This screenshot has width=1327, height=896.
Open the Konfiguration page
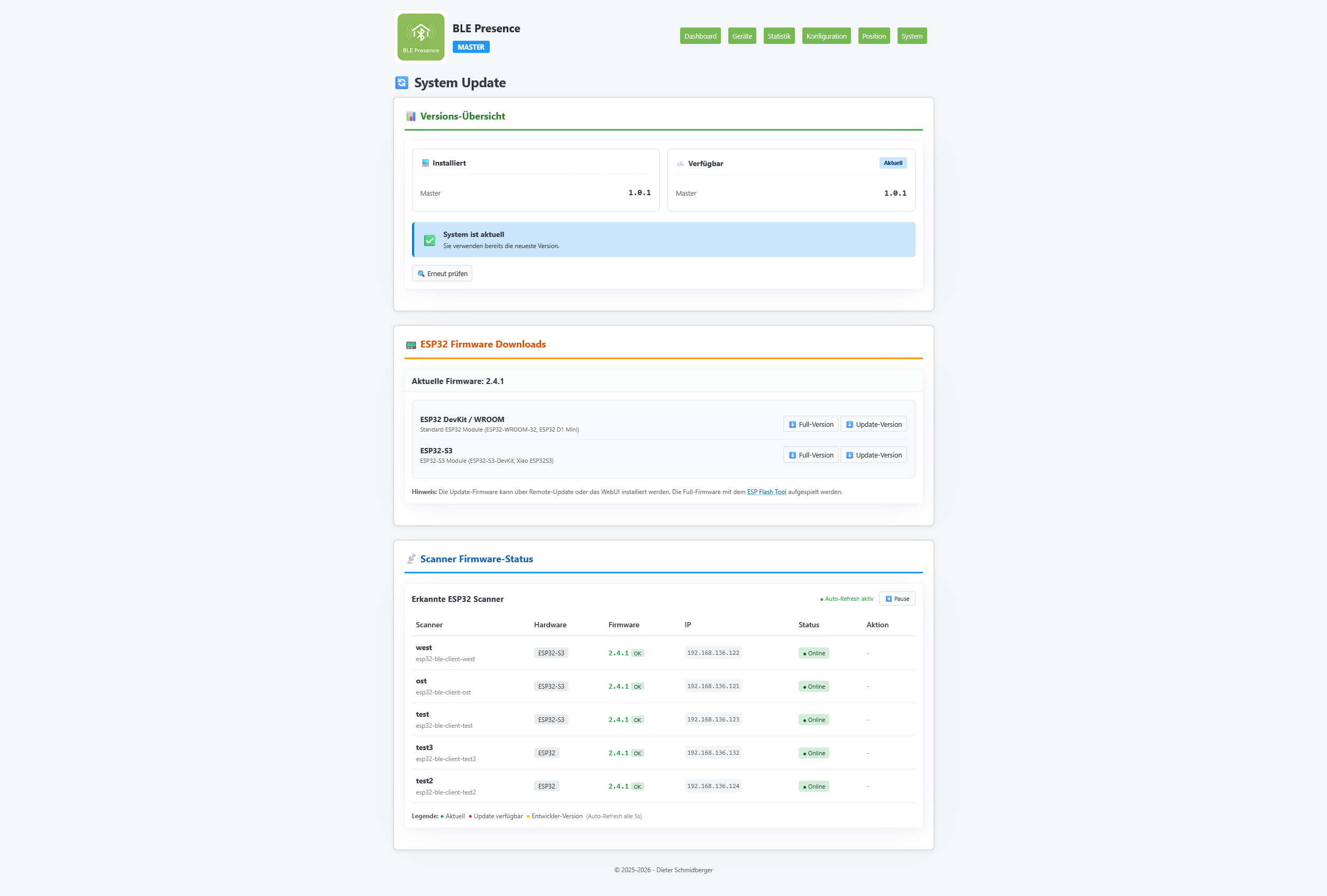(x=826, y=36)
